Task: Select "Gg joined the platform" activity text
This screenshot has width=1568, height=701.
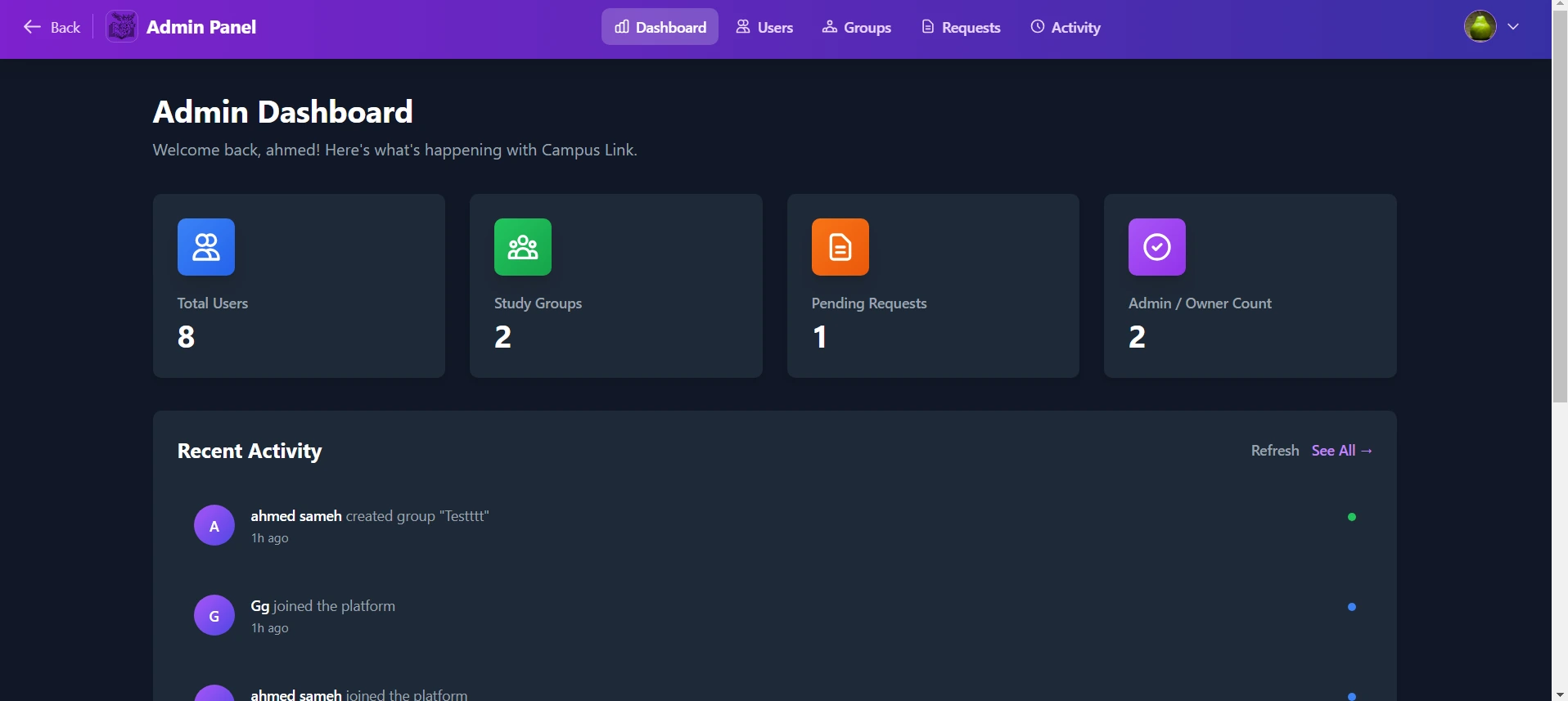Action: (x=323, y=606)
